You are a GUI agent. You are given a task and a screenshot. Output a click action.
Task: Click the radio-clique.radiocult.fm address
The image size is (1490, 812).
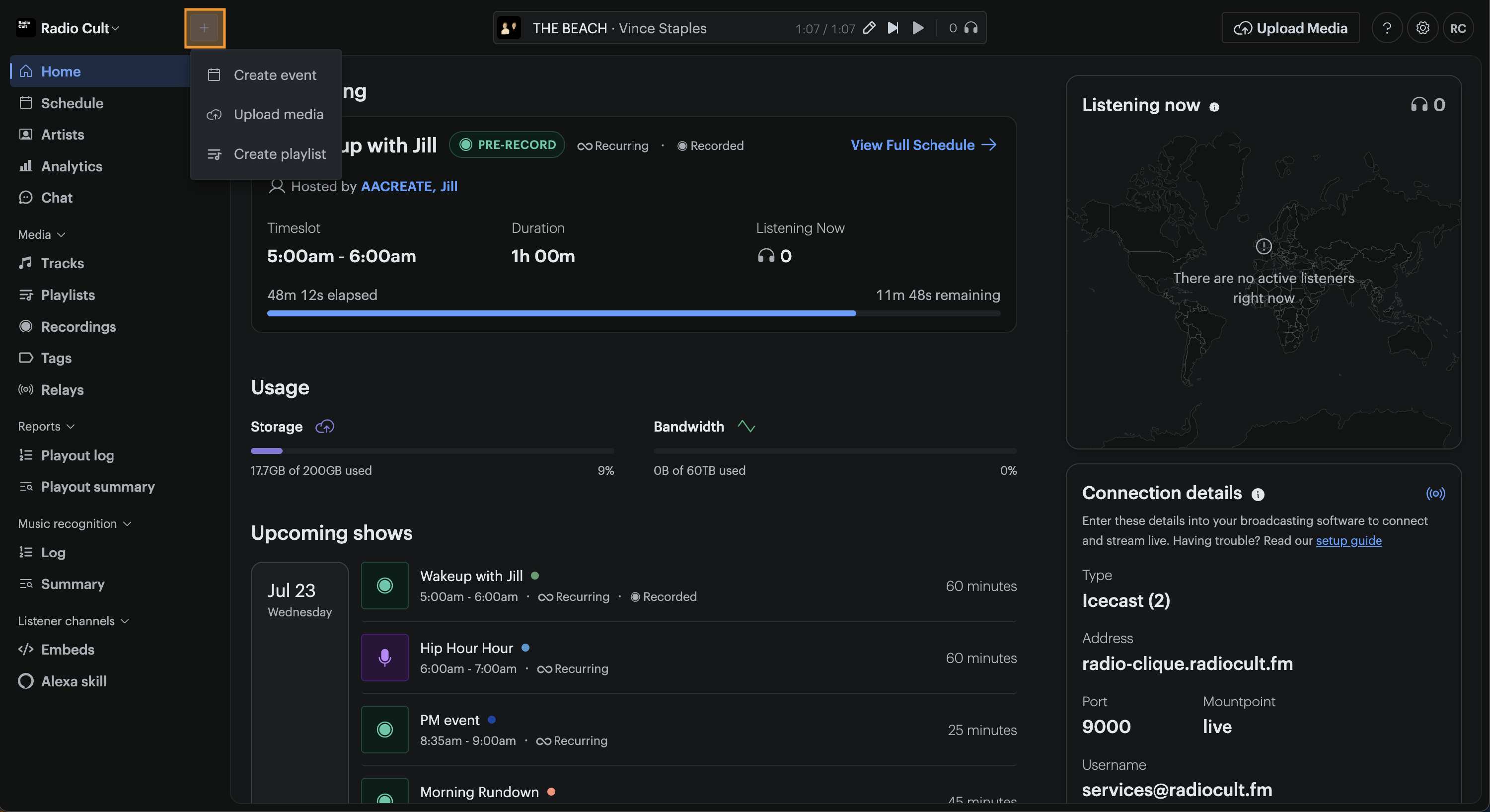(1187, 663)
